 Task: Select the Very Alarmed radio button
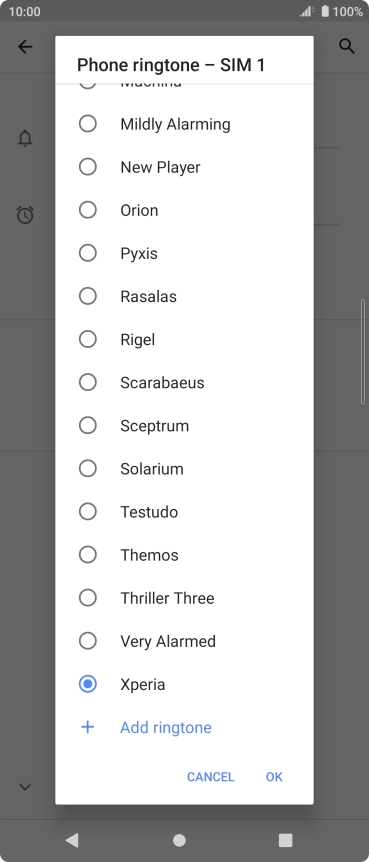pos(87,641)
